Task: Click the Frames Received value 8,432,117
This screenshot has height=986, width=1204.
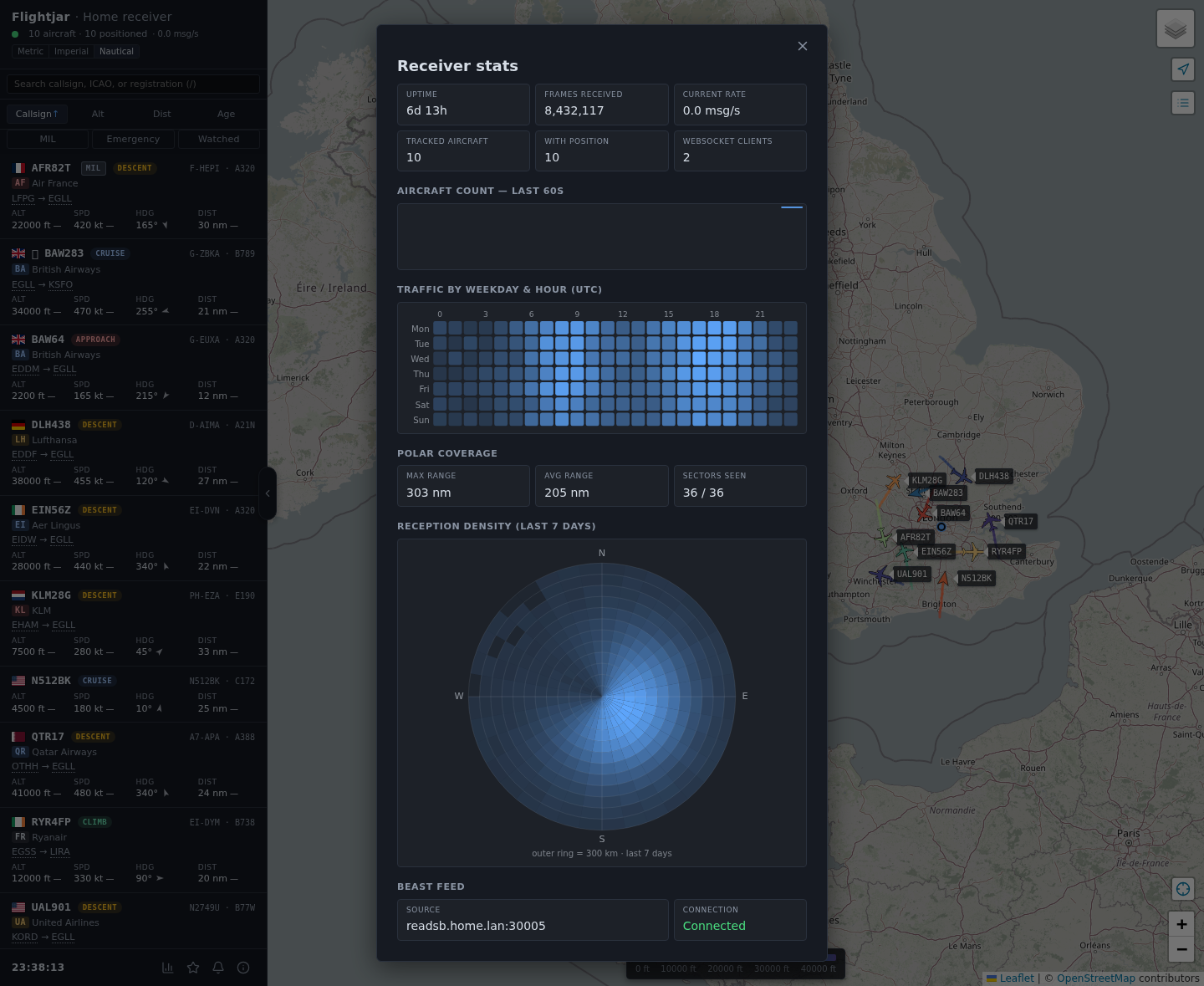Action: pyautogui.click(x=574, y=110)
